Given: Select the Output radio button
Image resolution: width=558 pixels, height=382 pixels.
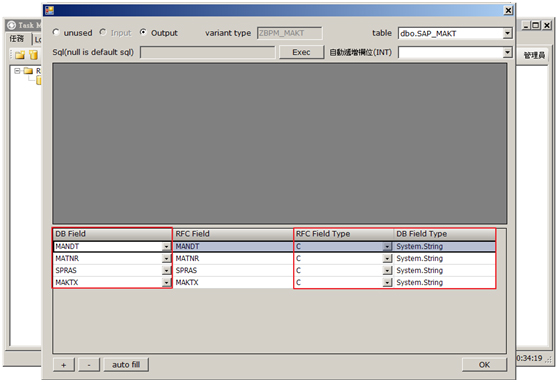Looking at the screenshot, I should [143, 32].
